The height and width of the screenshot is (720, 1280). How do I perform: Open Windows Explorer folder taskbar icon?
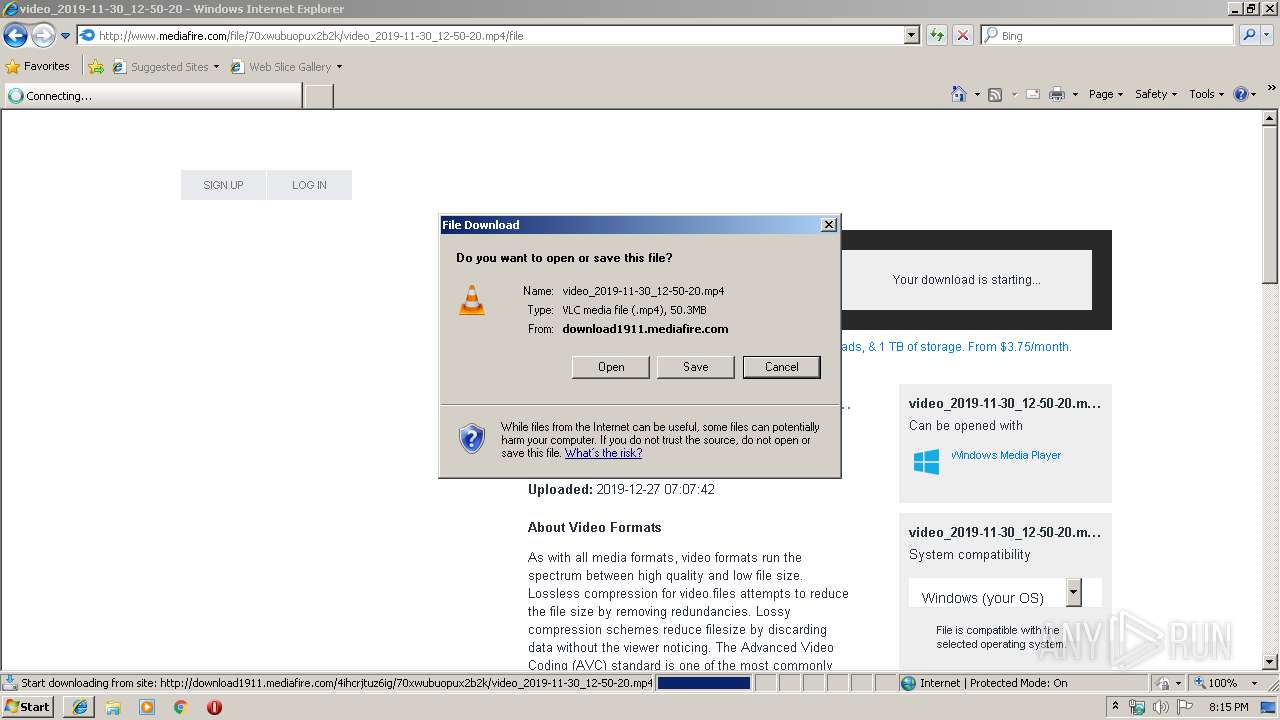[113, 707]
